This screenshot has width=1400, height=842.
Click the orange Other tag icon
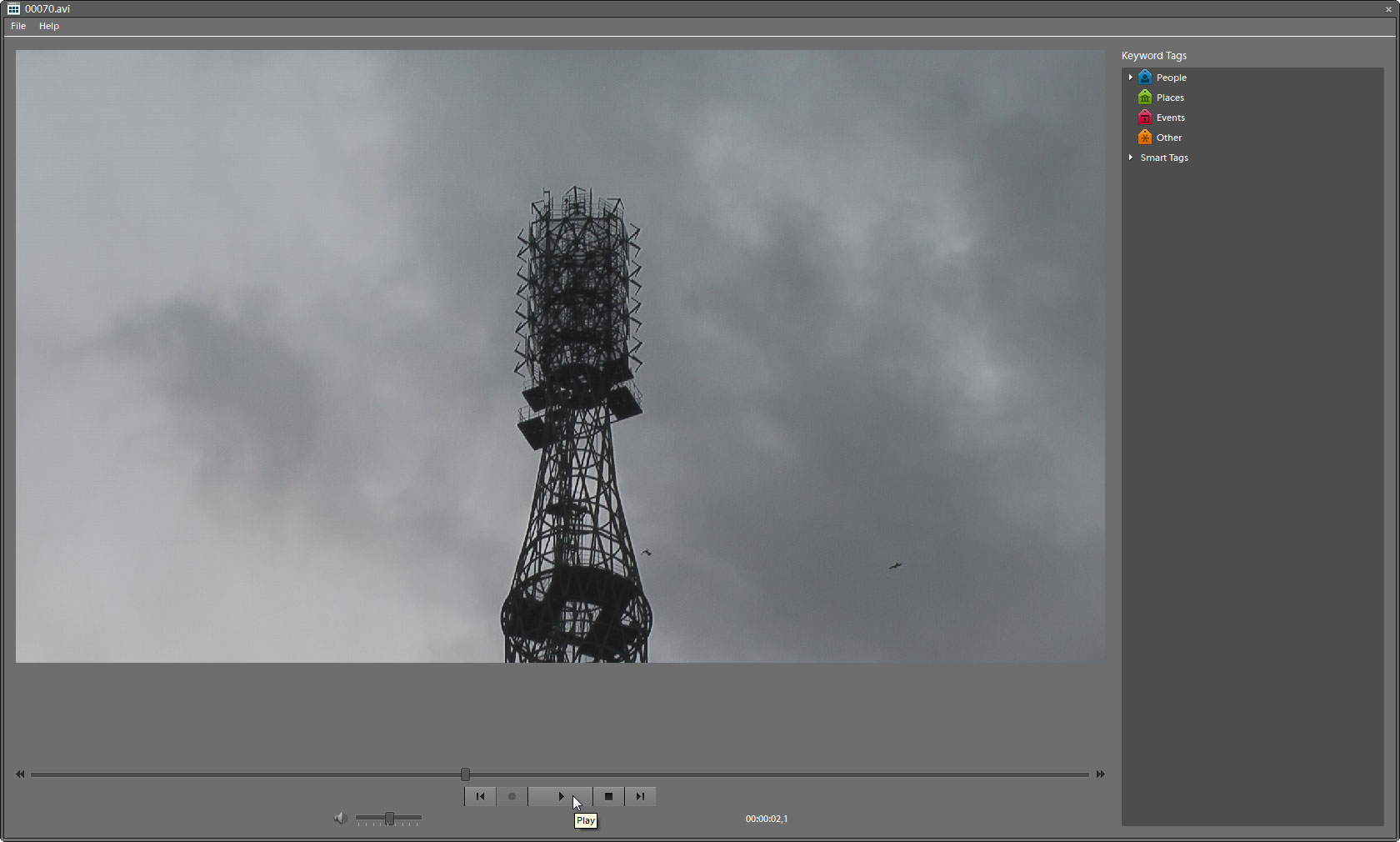tap(1145, 138)
